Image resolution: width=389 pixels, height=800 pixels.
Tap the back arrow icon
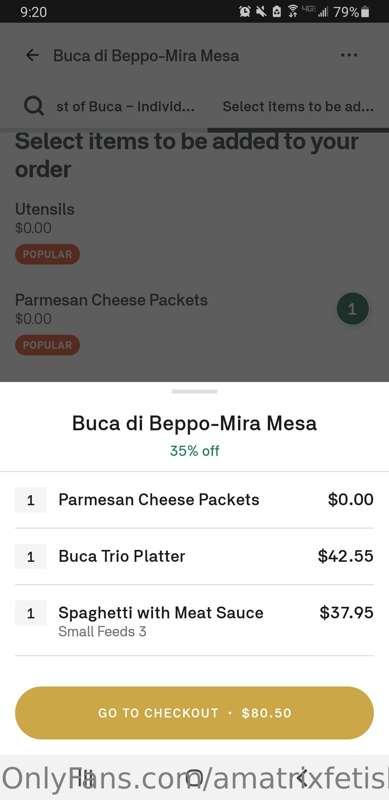pyautogui.click(x=32, y=56)
